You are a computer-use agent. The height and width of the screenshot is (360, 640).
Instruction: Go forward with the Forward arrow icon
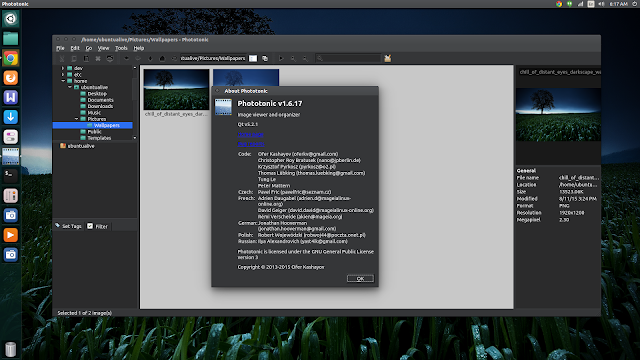(138, 58)
